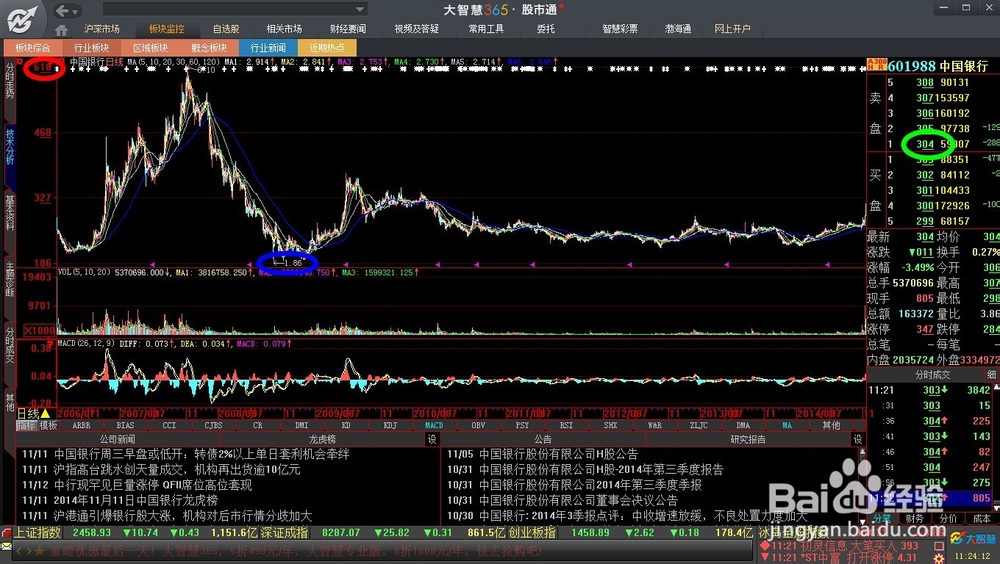Choose the PSY indicator

pyautogui.click(x=522, y=425)
